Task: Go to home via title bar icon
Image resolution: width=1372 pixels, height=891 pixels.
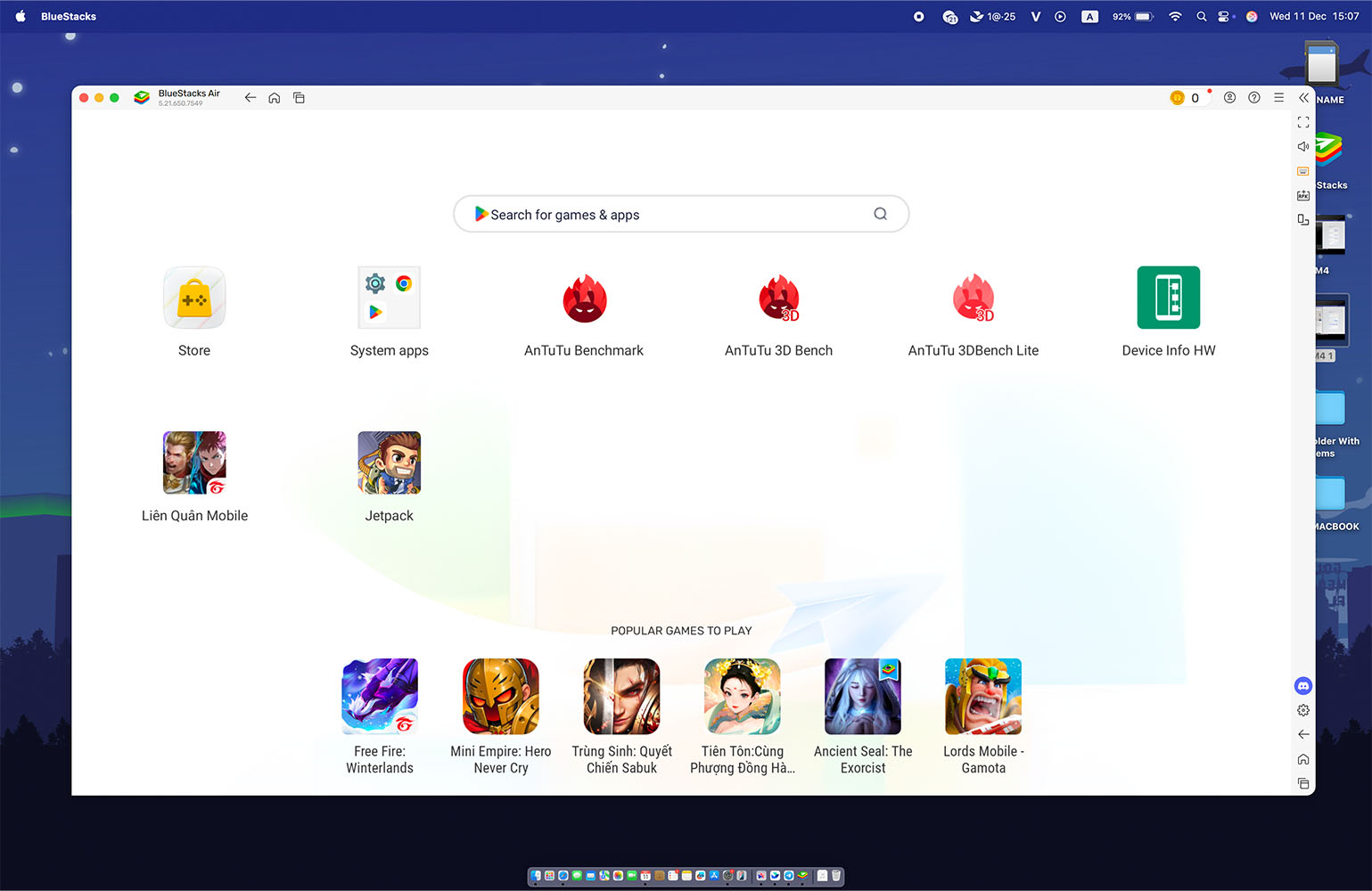Action: click(x=275, y=98)
